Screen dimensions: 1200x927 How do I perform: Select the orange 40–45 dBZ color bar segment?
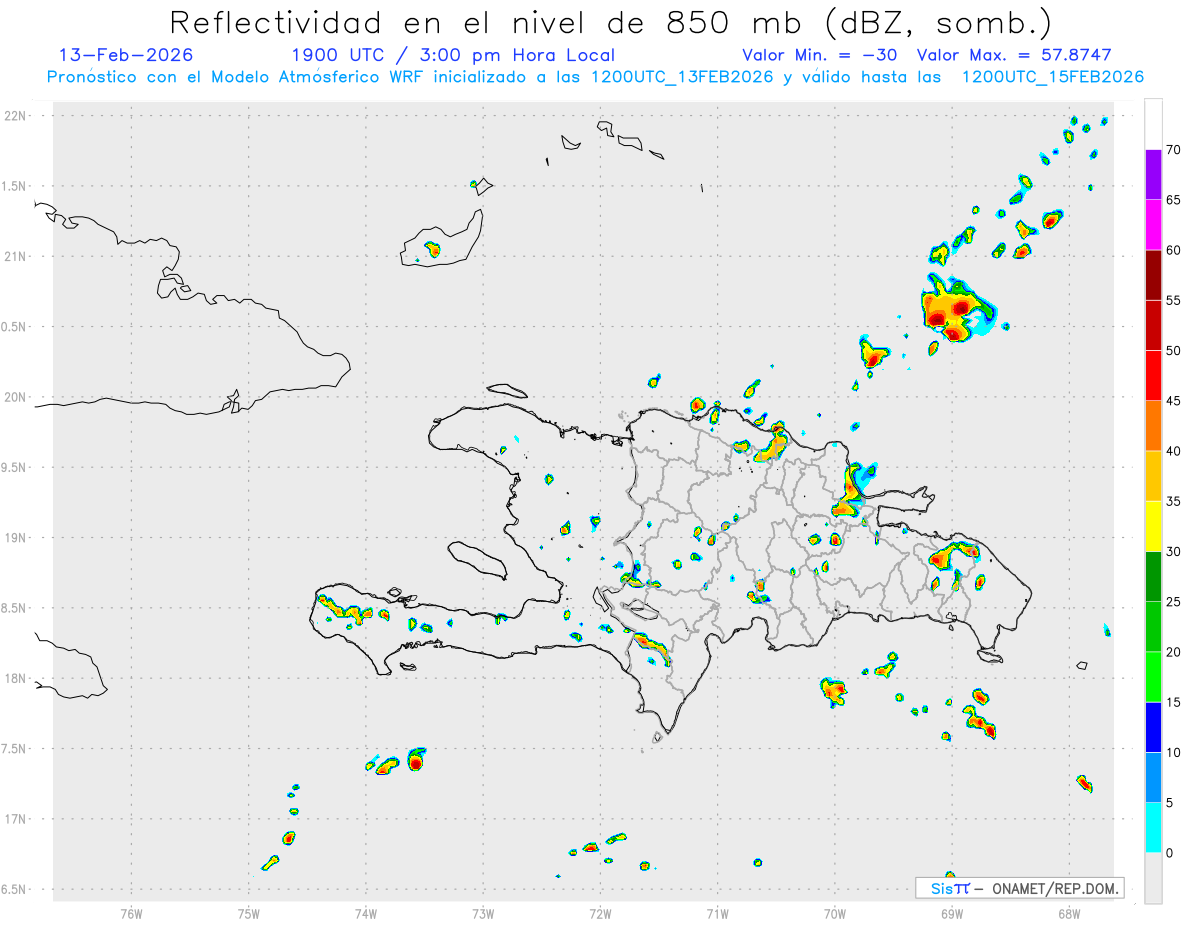point(1153,425)
